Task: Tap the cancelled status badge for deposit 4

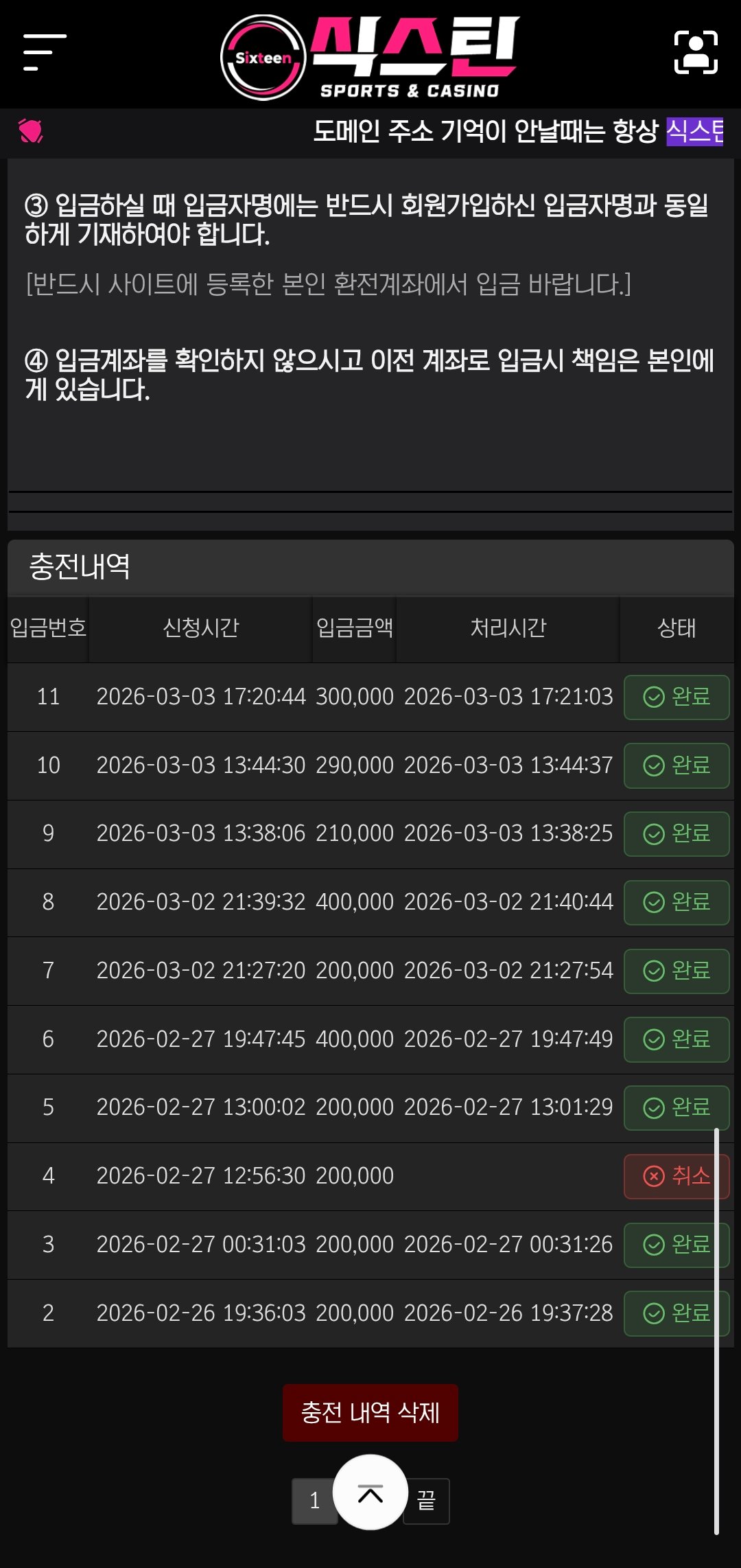Action: 676,1177
